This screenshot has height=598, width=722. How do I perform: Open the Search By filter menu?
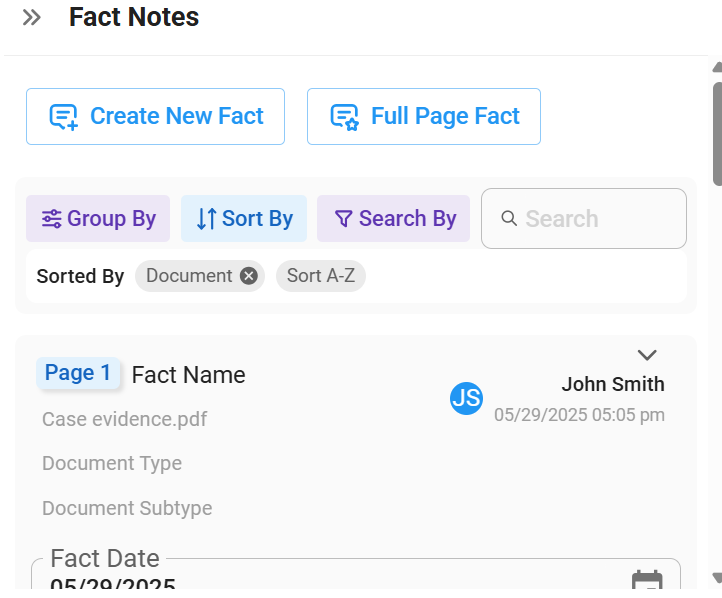pyautogui.click(x=393, y=219)
